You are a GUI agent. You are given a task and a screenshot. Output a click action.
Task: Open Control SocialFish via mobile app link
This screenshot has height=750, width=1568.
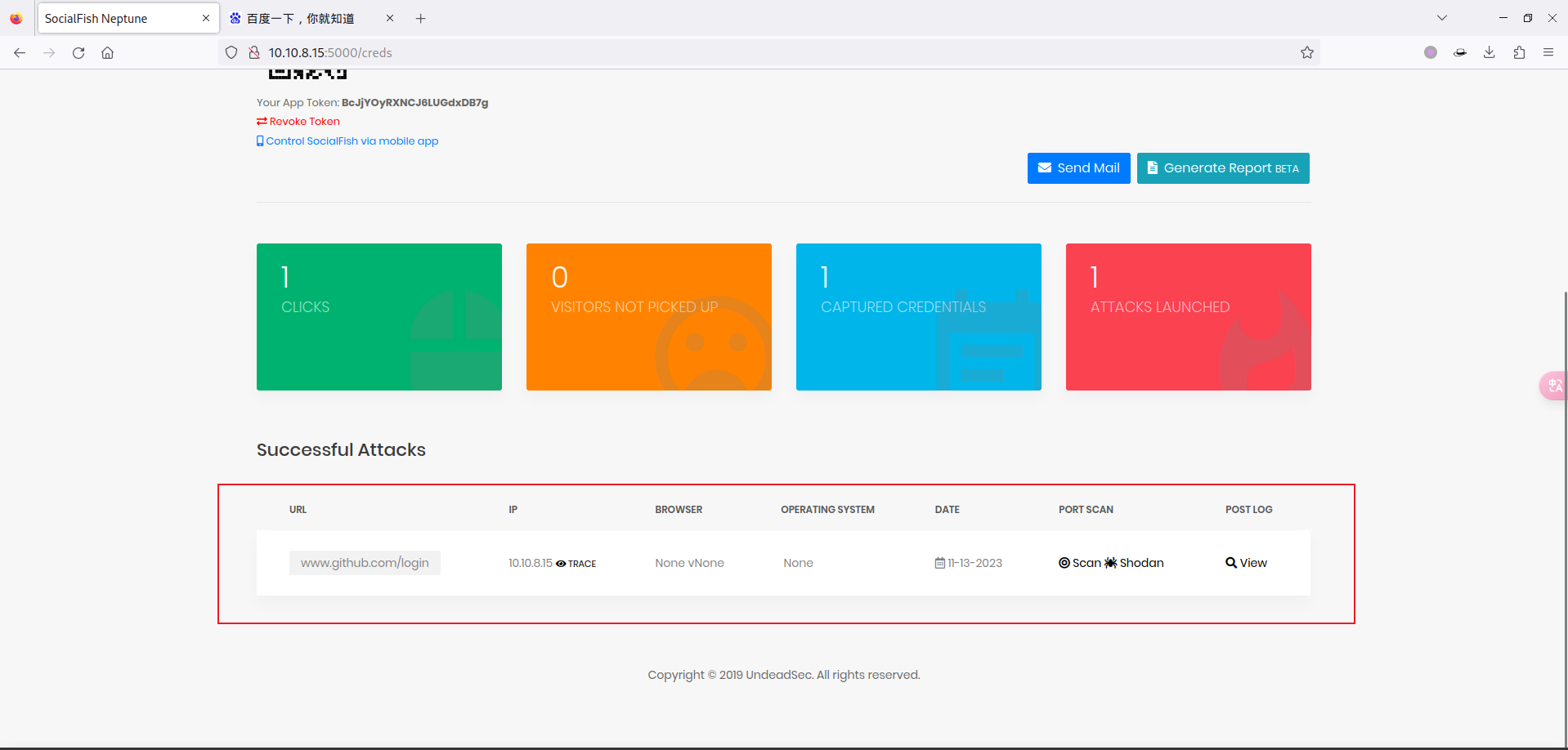pos(347,141)
